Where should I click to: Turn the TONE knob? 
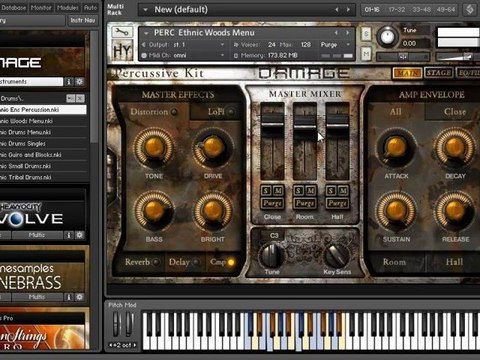154,148
